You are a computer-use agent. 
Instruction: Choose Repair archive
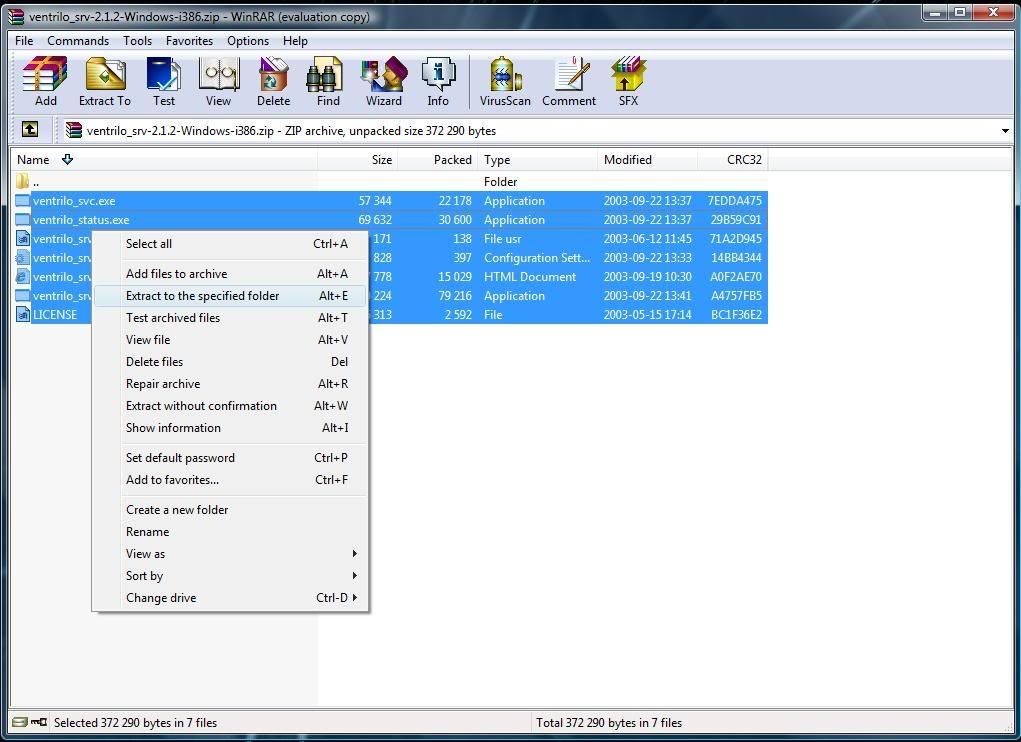[231, 384]
